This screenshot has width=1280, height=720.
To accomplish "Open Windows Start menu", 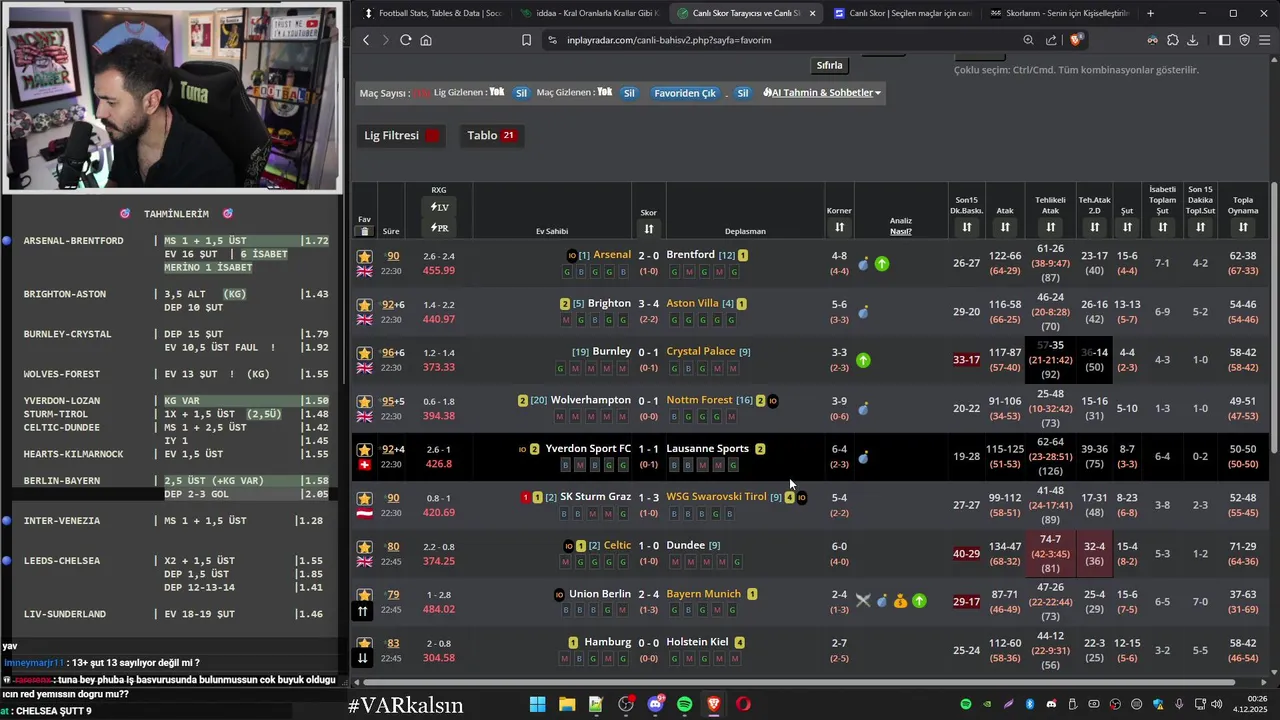I will click(x=537, y=704).
